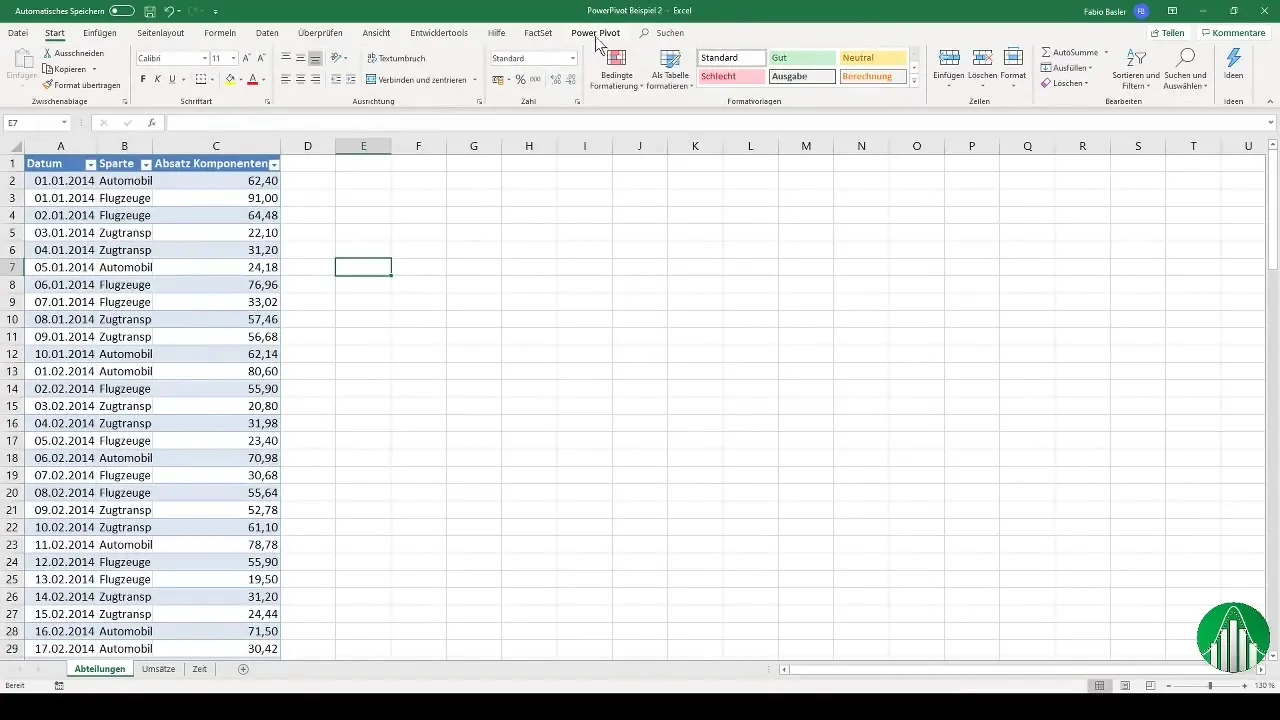Decrease cell indent
The width and height of the screenshot is (1280, 720).
coord(336,79)
